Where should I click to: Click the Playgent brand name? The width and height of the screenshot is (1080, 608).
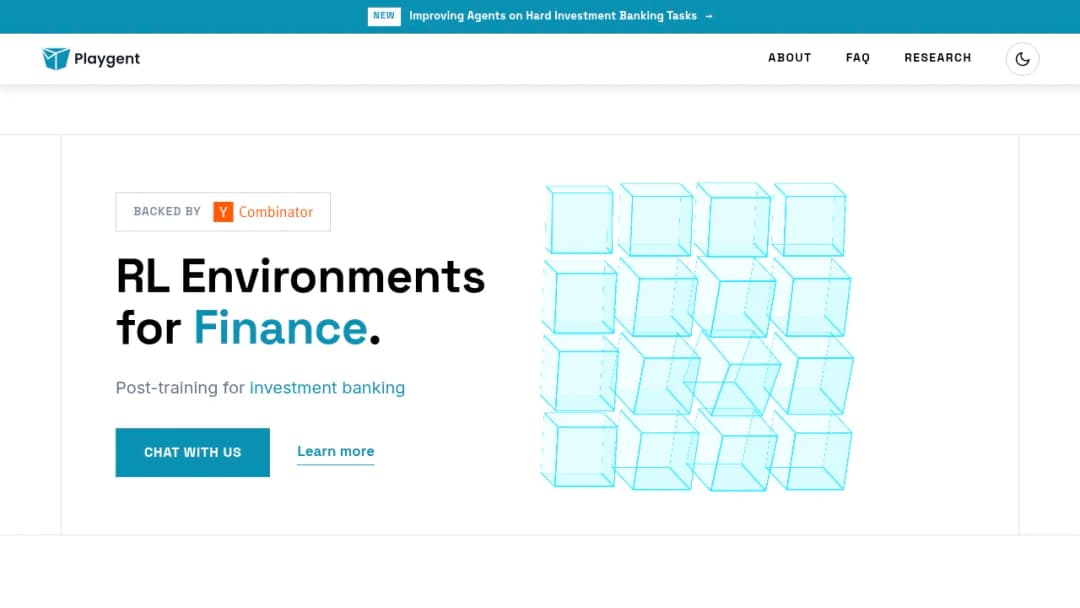tap(107, 59)
